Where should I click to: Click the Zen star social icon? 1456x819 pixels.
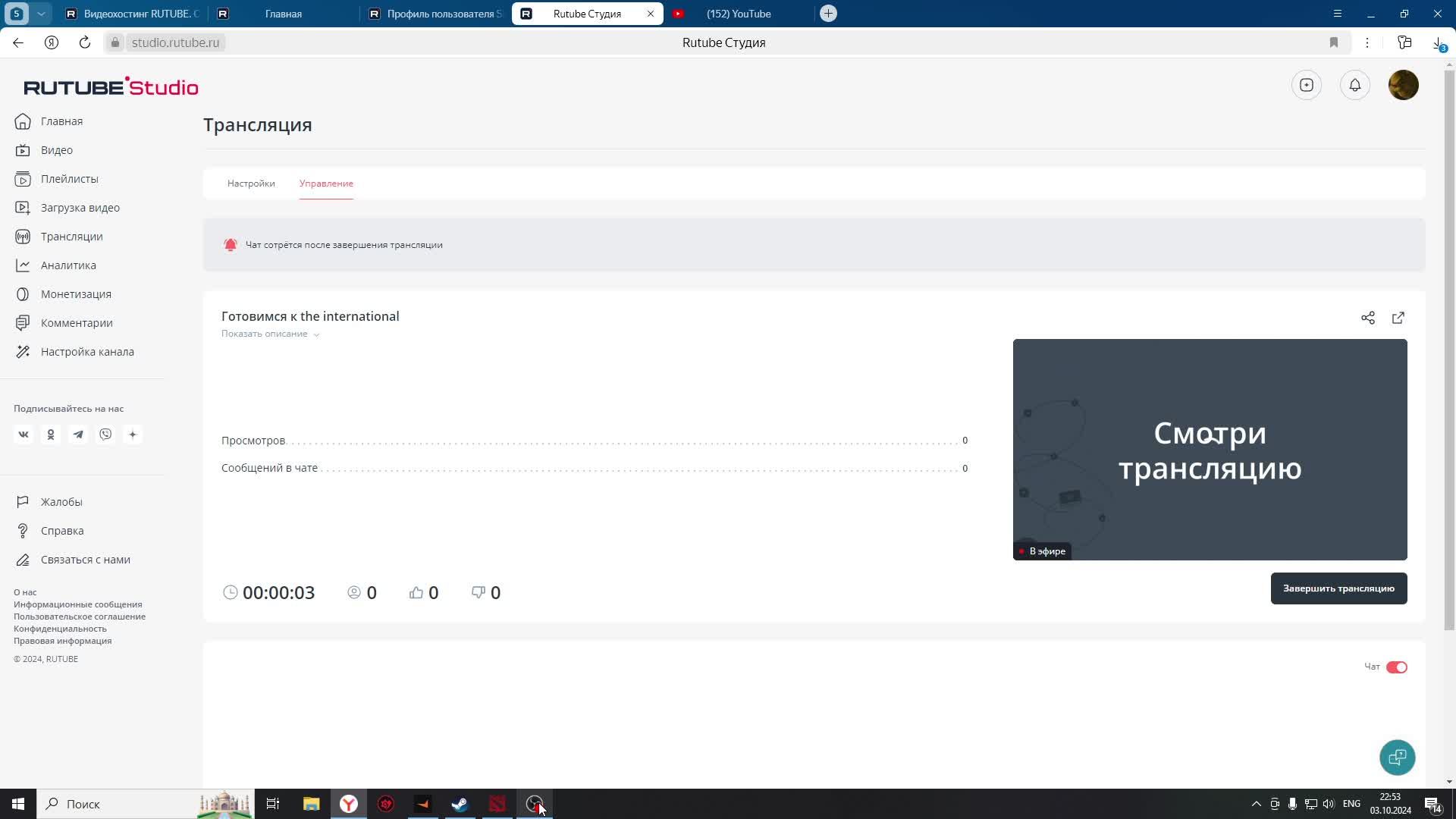(x=133, y=435)
